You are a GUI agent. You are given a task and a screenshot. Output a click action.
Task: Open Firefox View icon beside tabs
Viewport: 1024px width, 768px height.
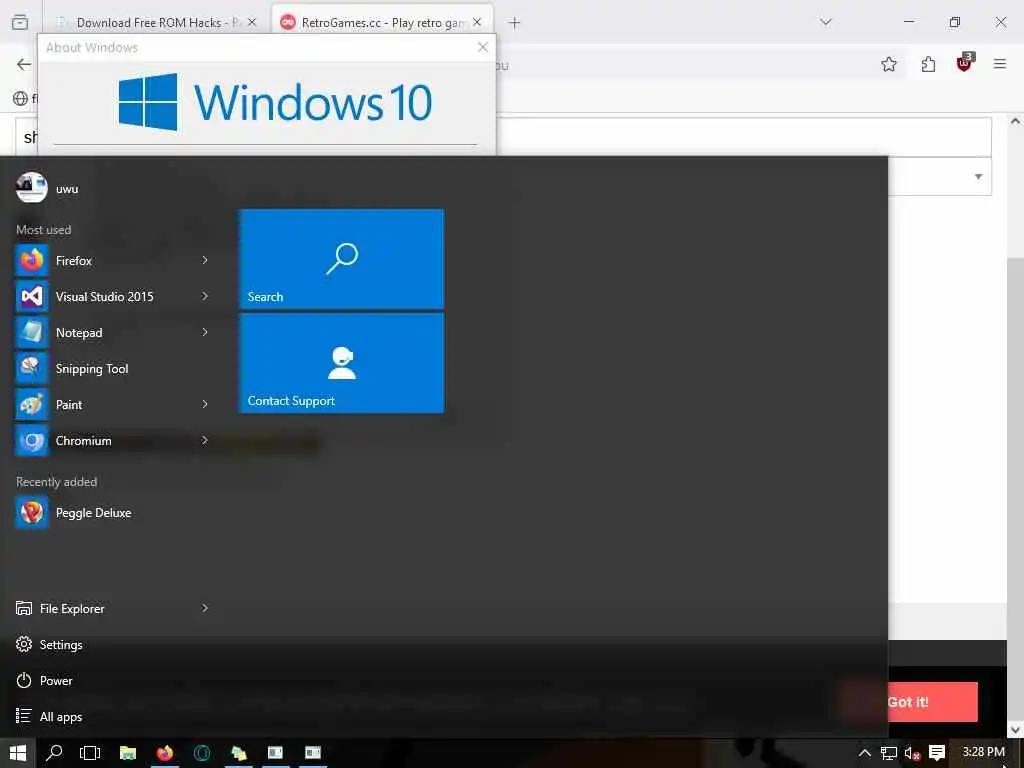(x=20, y=23)
